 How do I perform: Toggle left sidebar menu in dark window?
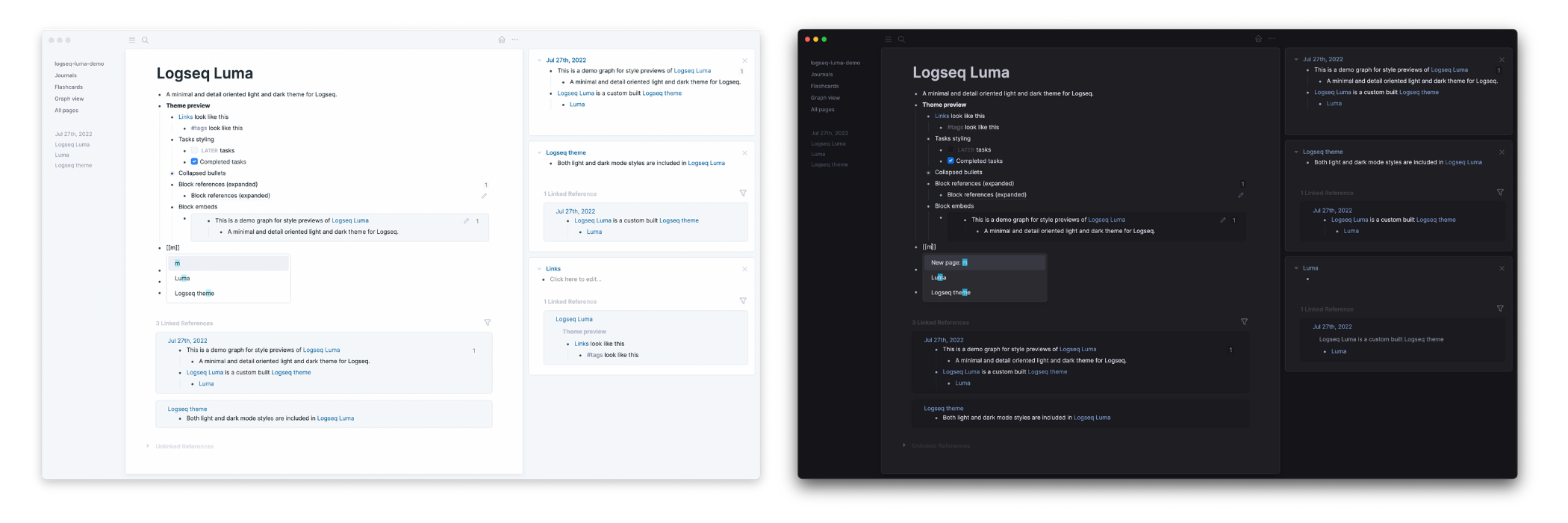(x=888, y=39)
